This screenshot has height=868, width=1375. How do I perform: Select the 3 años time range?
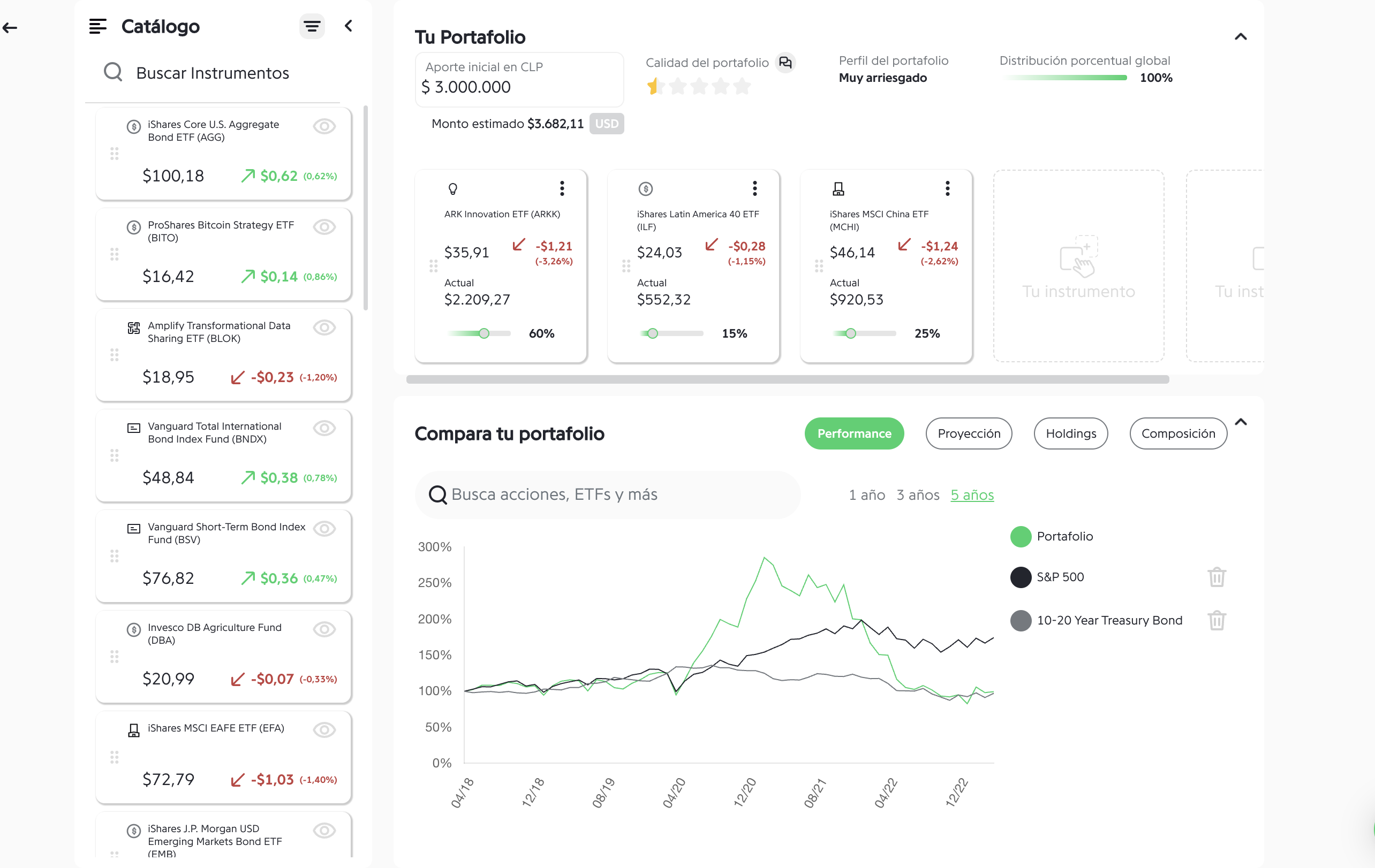coord(918,495)
